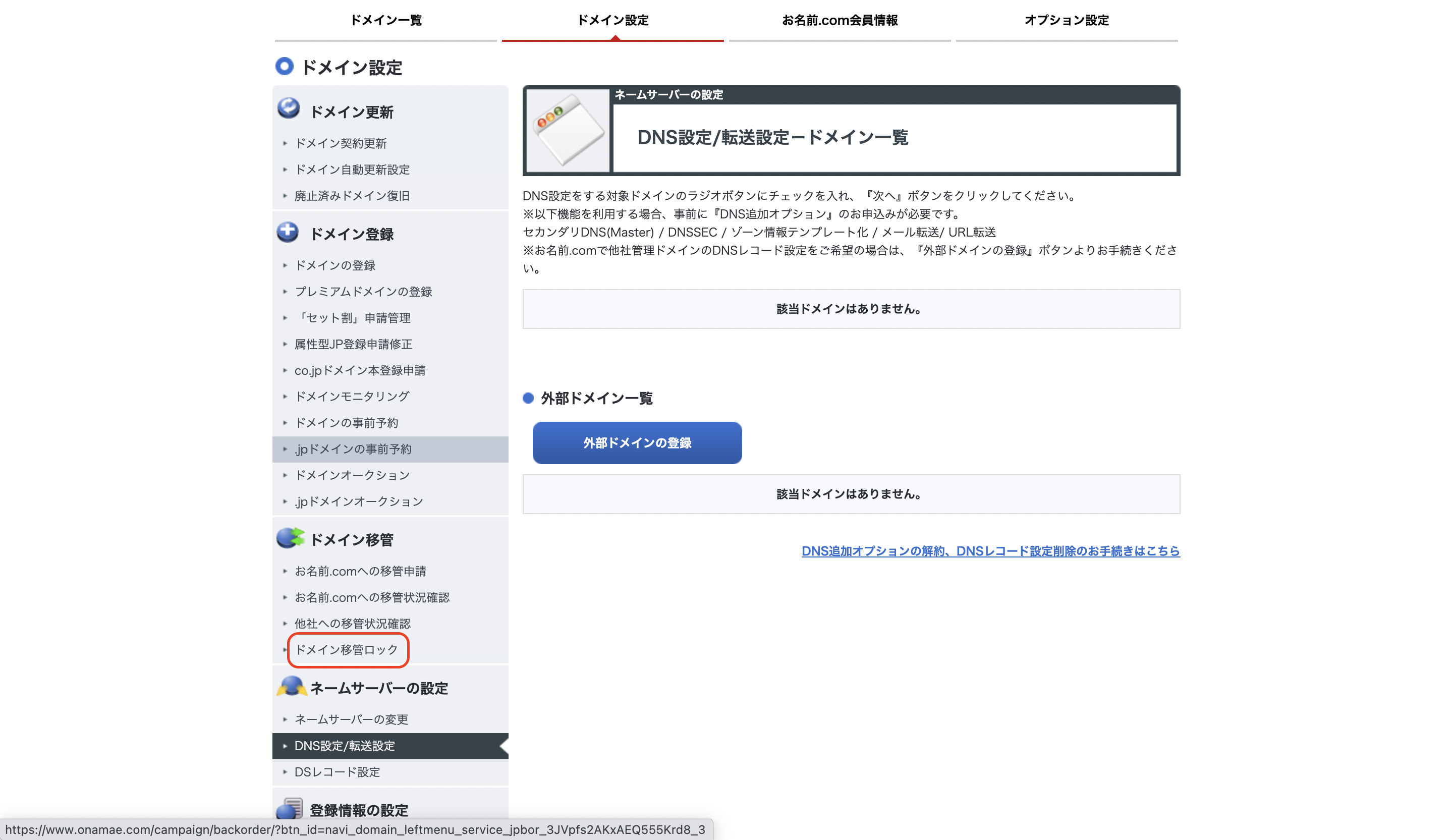Switch to the ドメイン一覧 tab
This screenshot has width=1453, height=840.
coord(385,20)
